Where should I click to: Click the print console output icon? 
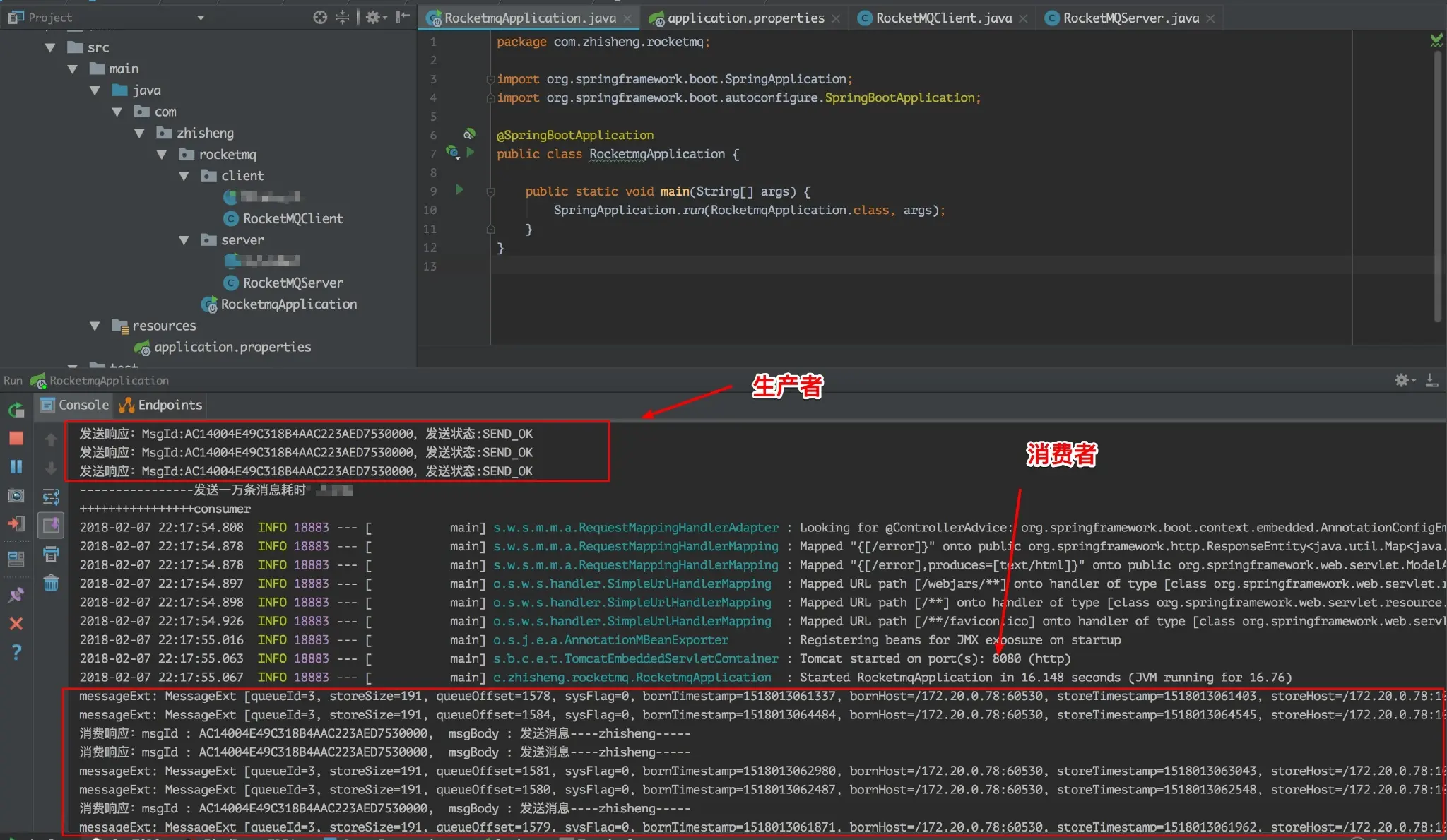(51, 554)
